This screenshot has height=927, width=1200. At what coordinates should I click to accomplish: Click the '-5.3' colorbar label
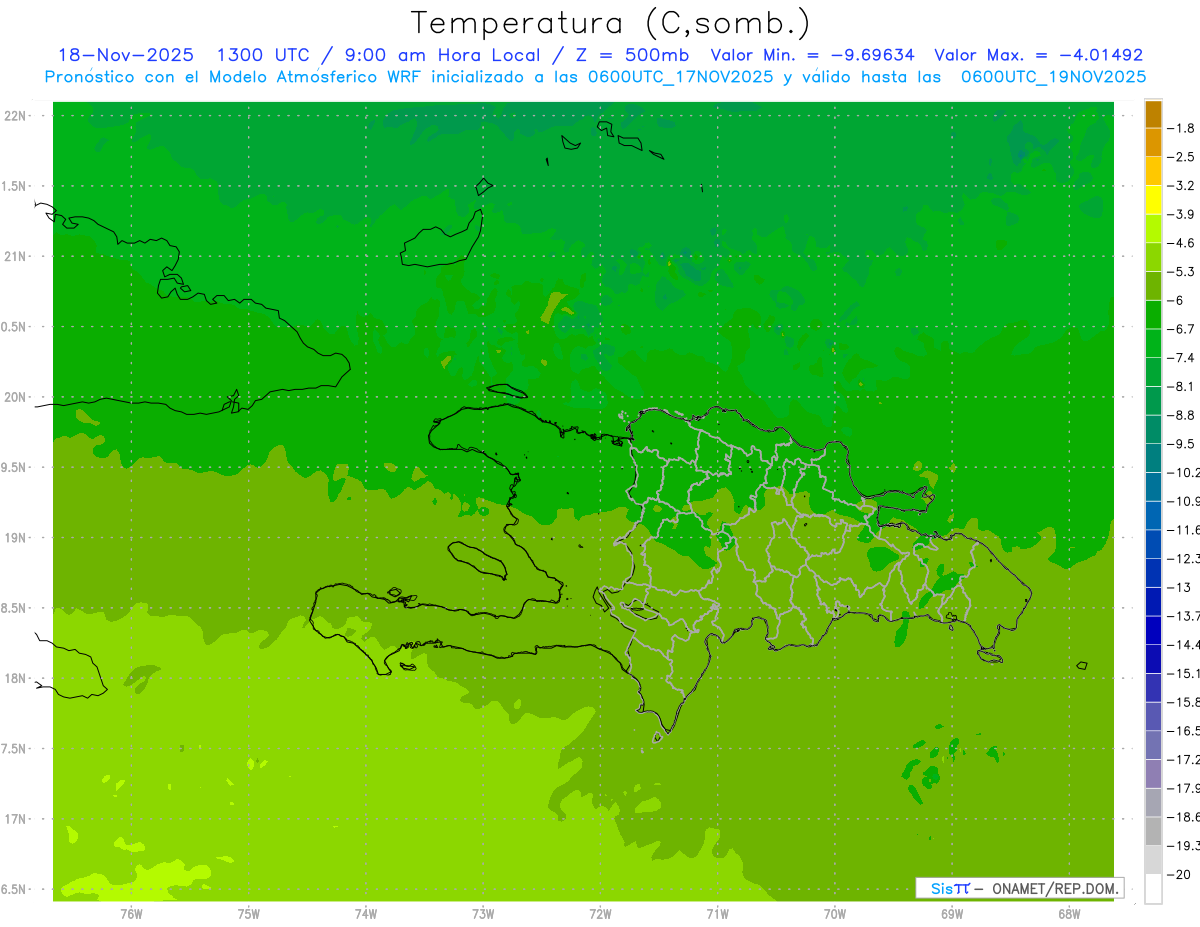pyautogui.click(x=1181, y=271)
